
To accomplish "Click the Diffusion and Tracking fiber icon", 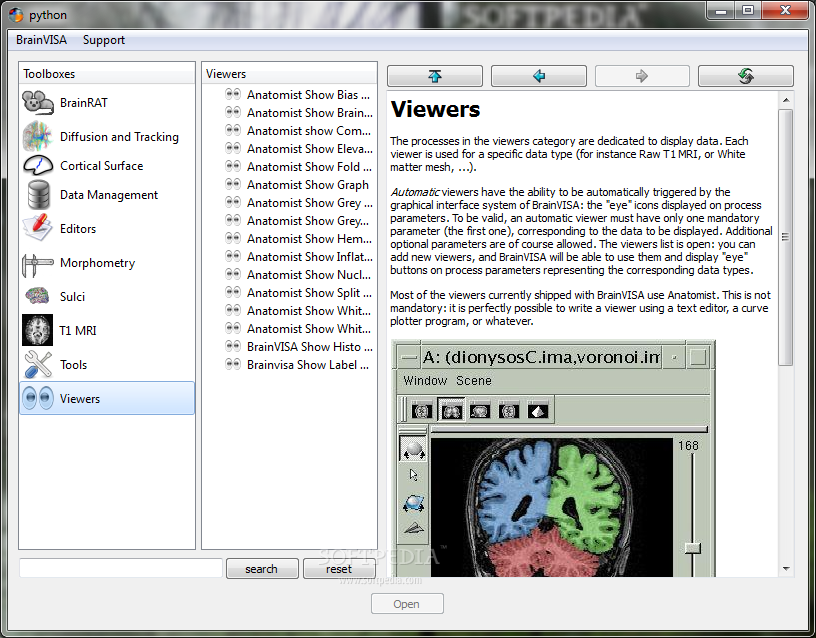I will [x=37, y=136].
